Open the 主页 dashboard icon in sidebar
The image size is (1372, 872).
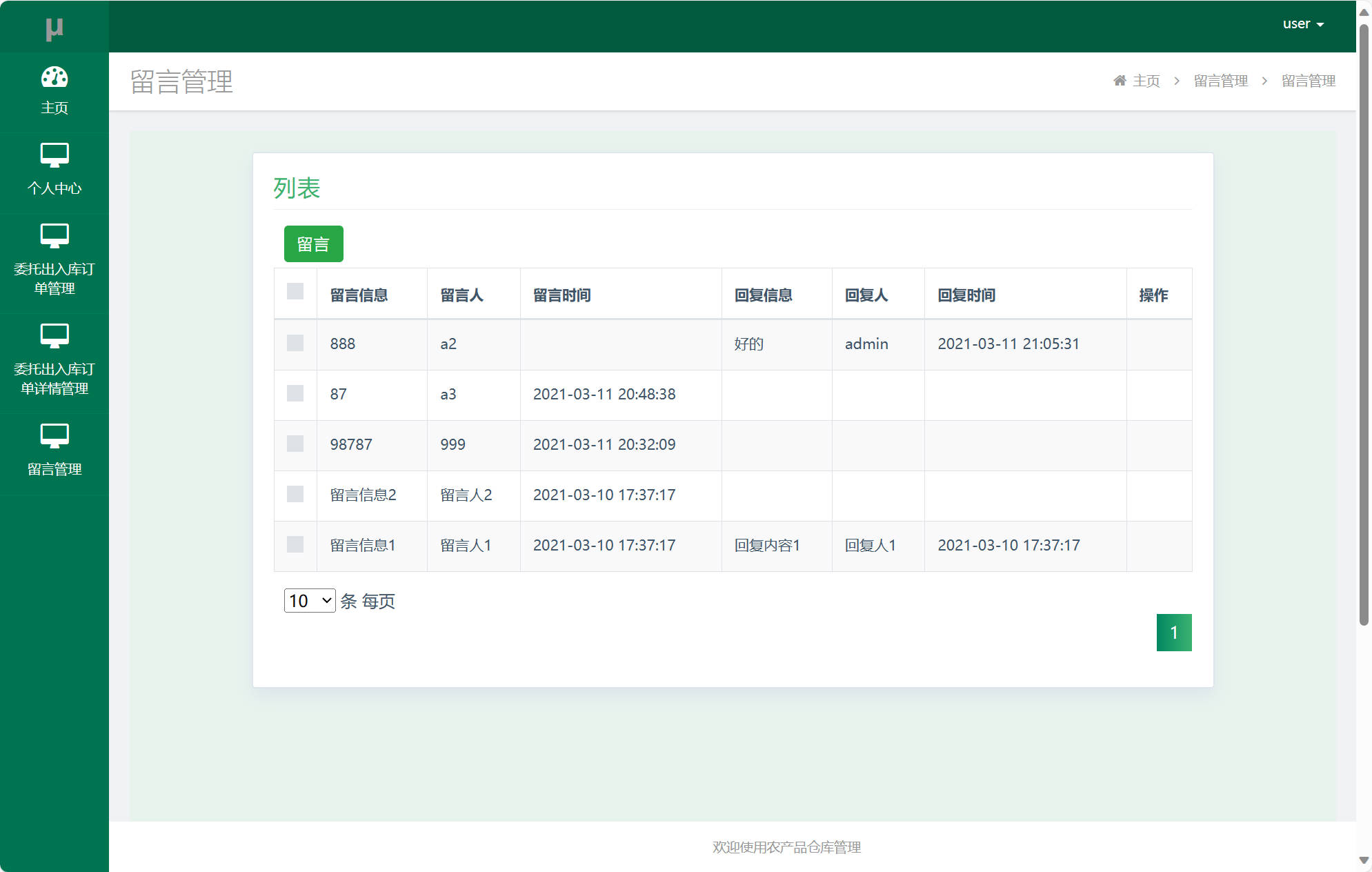point(54,77)
